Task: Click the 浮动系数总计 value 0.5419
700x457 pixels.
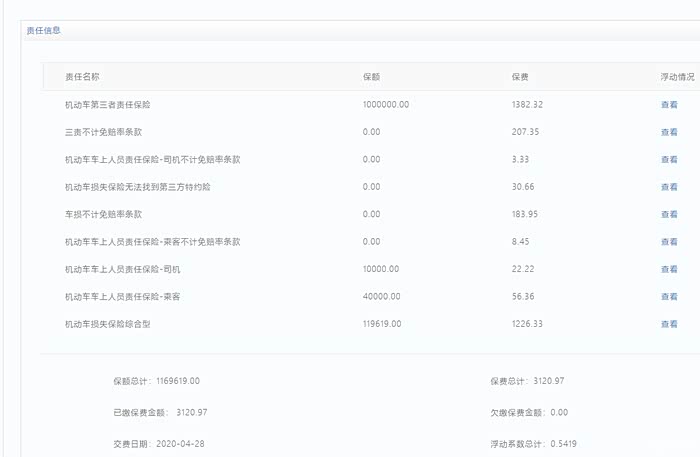Action: click(x=566, y=443)
